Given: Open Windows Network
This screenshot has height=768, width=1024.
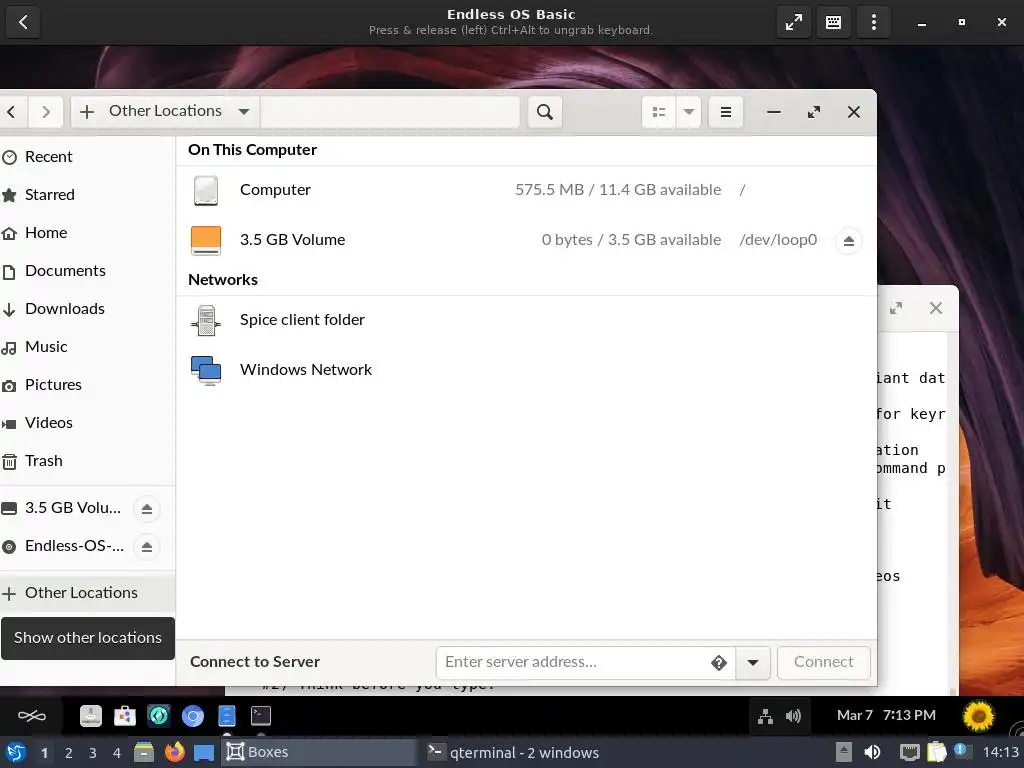Looking at the screenshot, I should tap(526, 370).
